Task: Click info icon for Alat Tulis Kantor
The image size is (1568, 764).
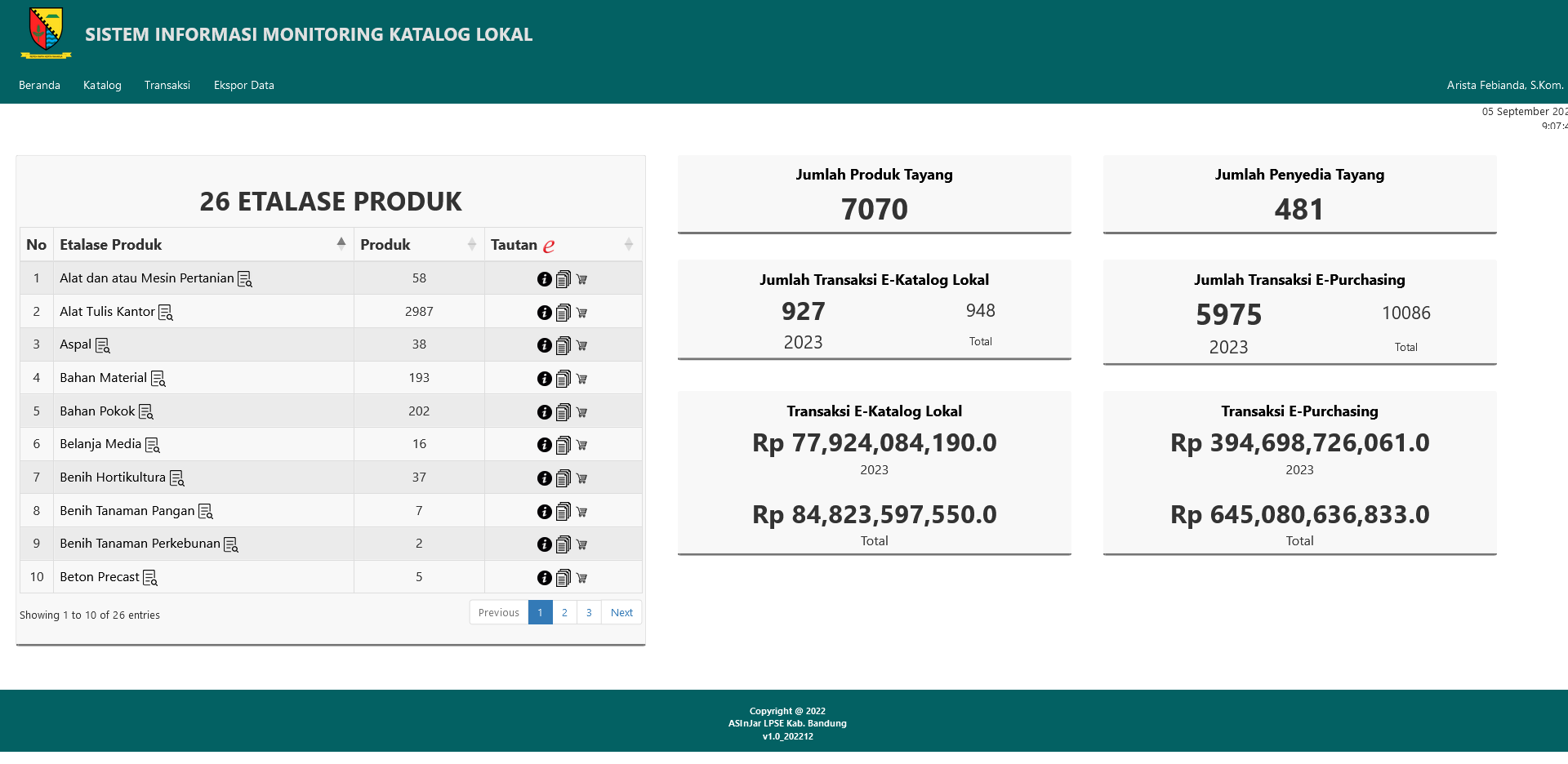Action: (x=544, y=313)
